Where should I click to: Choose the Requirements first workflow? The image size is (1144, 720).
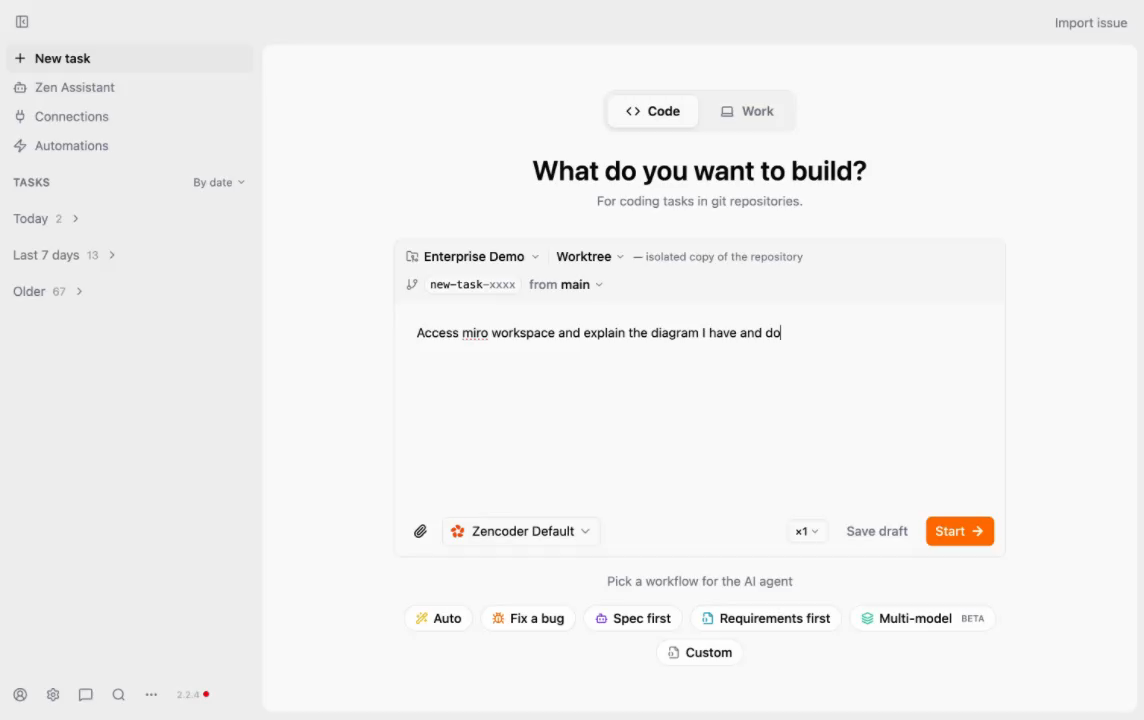pos(766,619)
